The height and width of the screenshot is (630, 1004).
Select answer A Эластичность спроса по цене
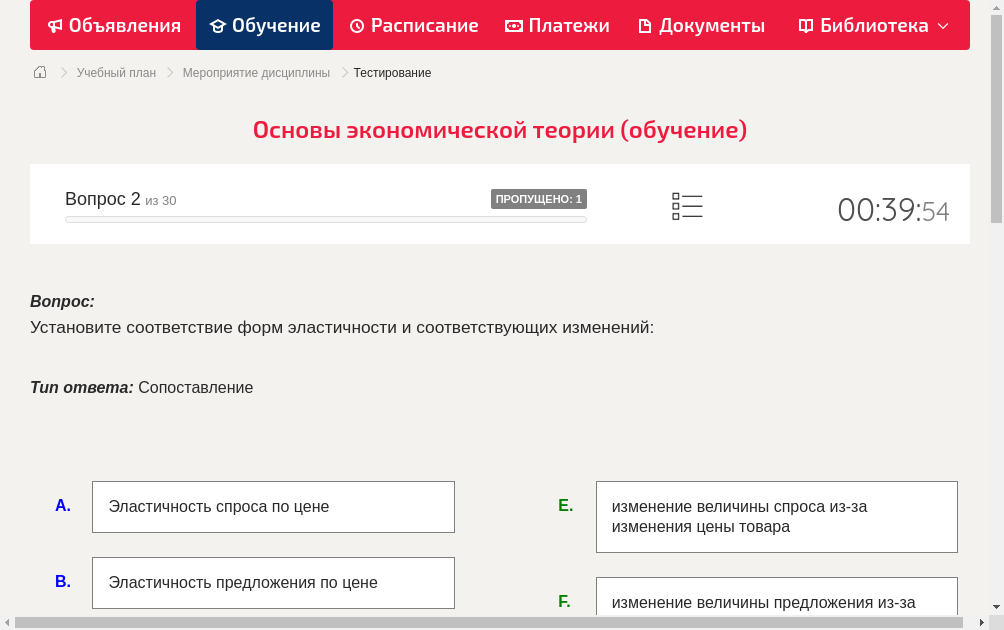(x=273, y=506)
